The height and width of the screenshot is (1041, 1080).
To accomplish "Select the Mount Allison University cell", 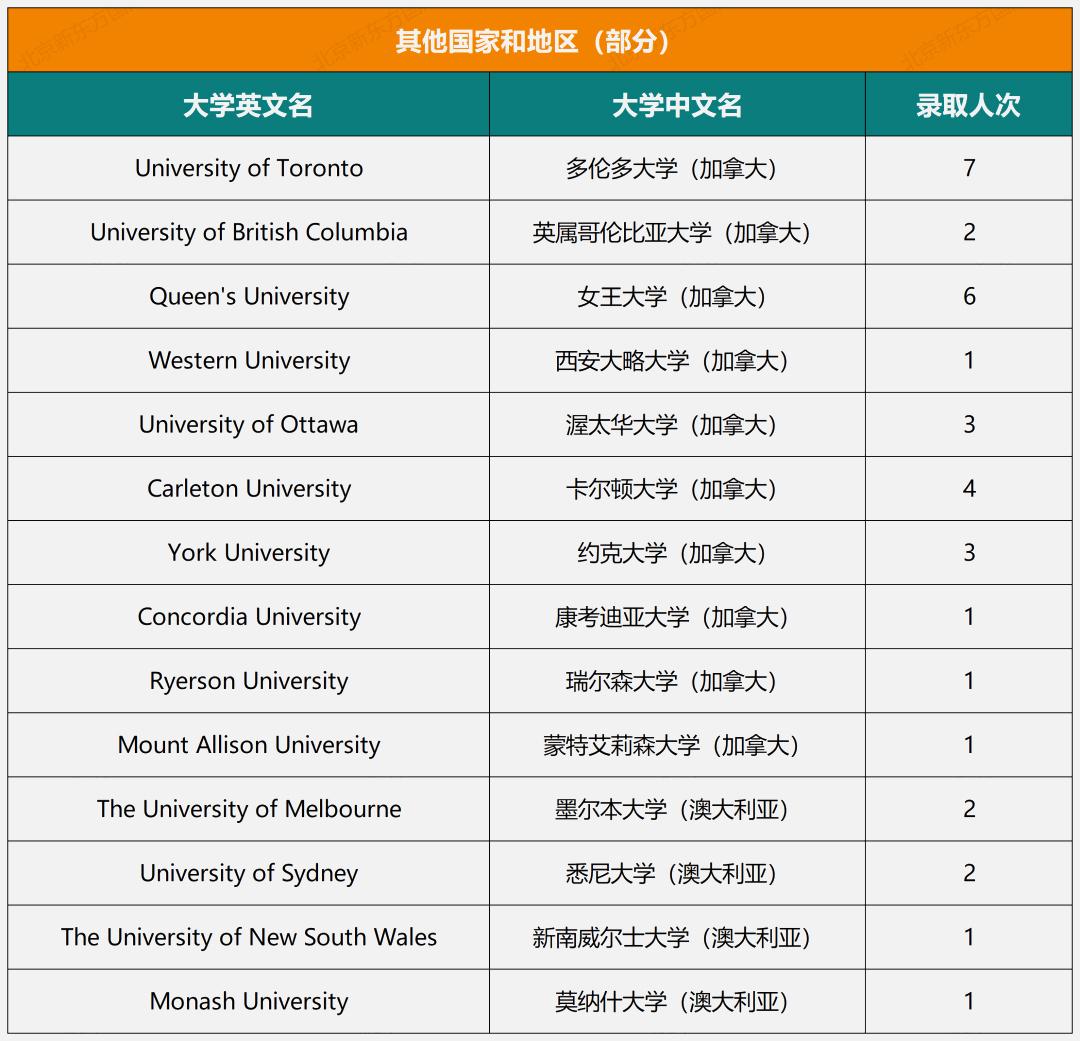I will [249, 745].
